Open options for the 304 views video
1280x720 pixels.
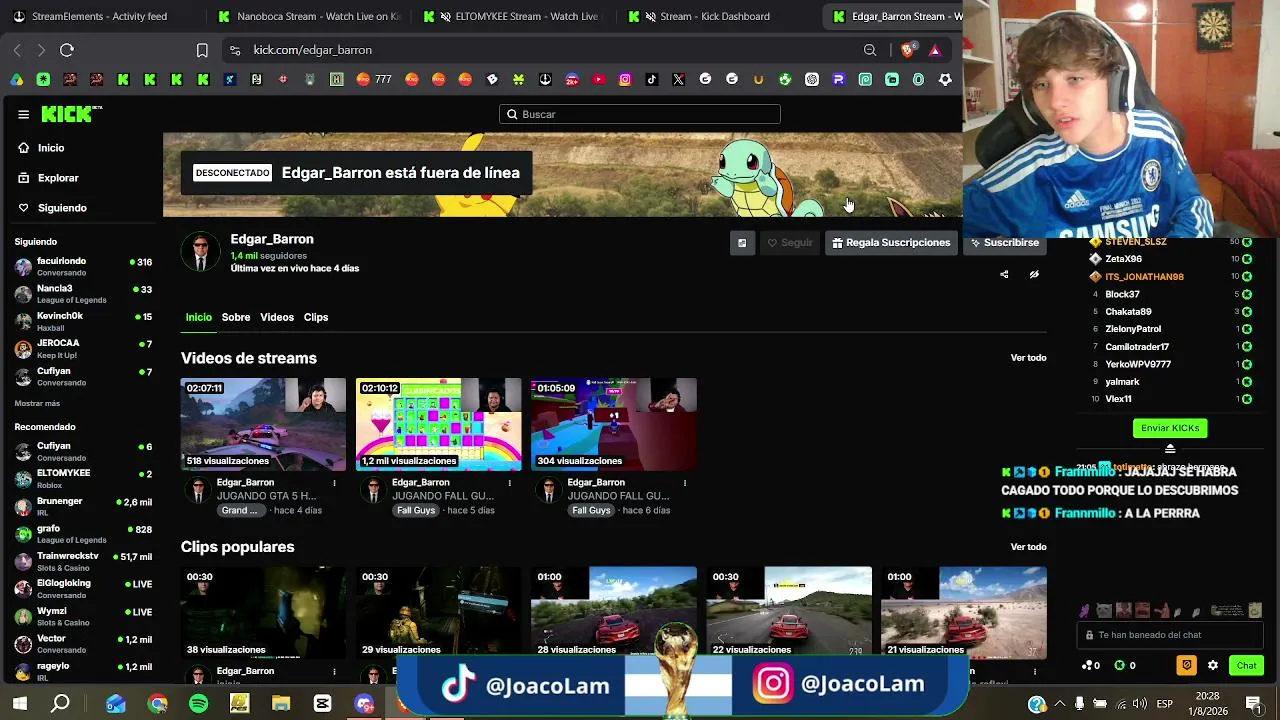[685, 483]
